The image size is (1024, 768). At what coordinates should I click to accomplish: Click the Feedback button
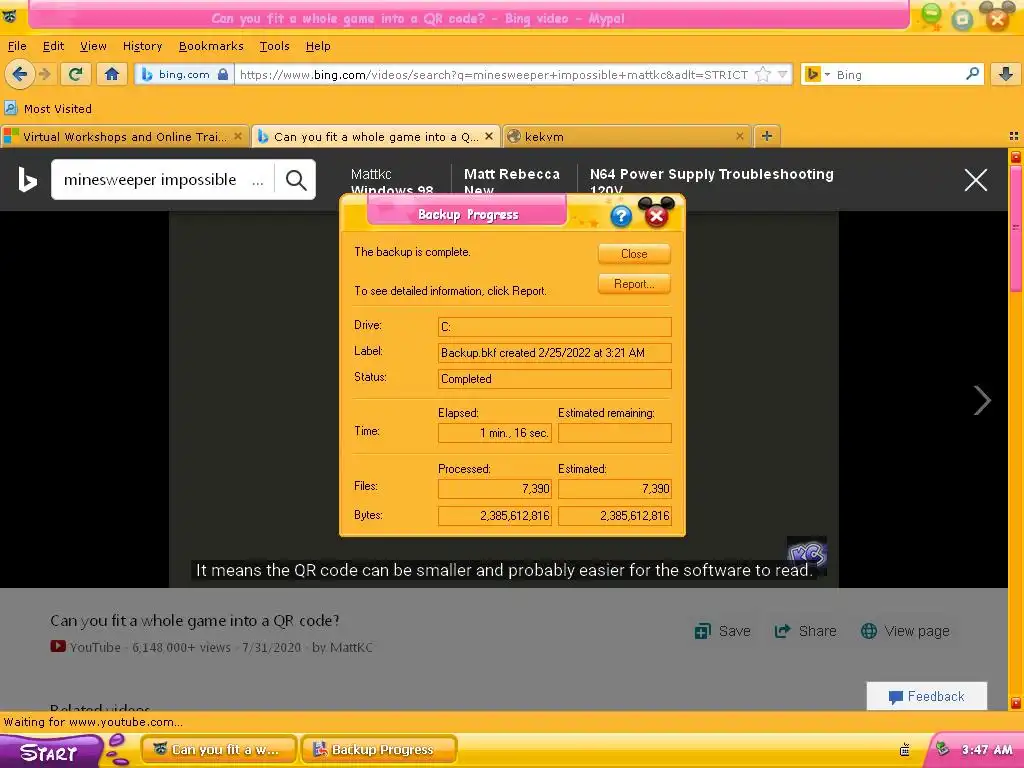[927, 696]
